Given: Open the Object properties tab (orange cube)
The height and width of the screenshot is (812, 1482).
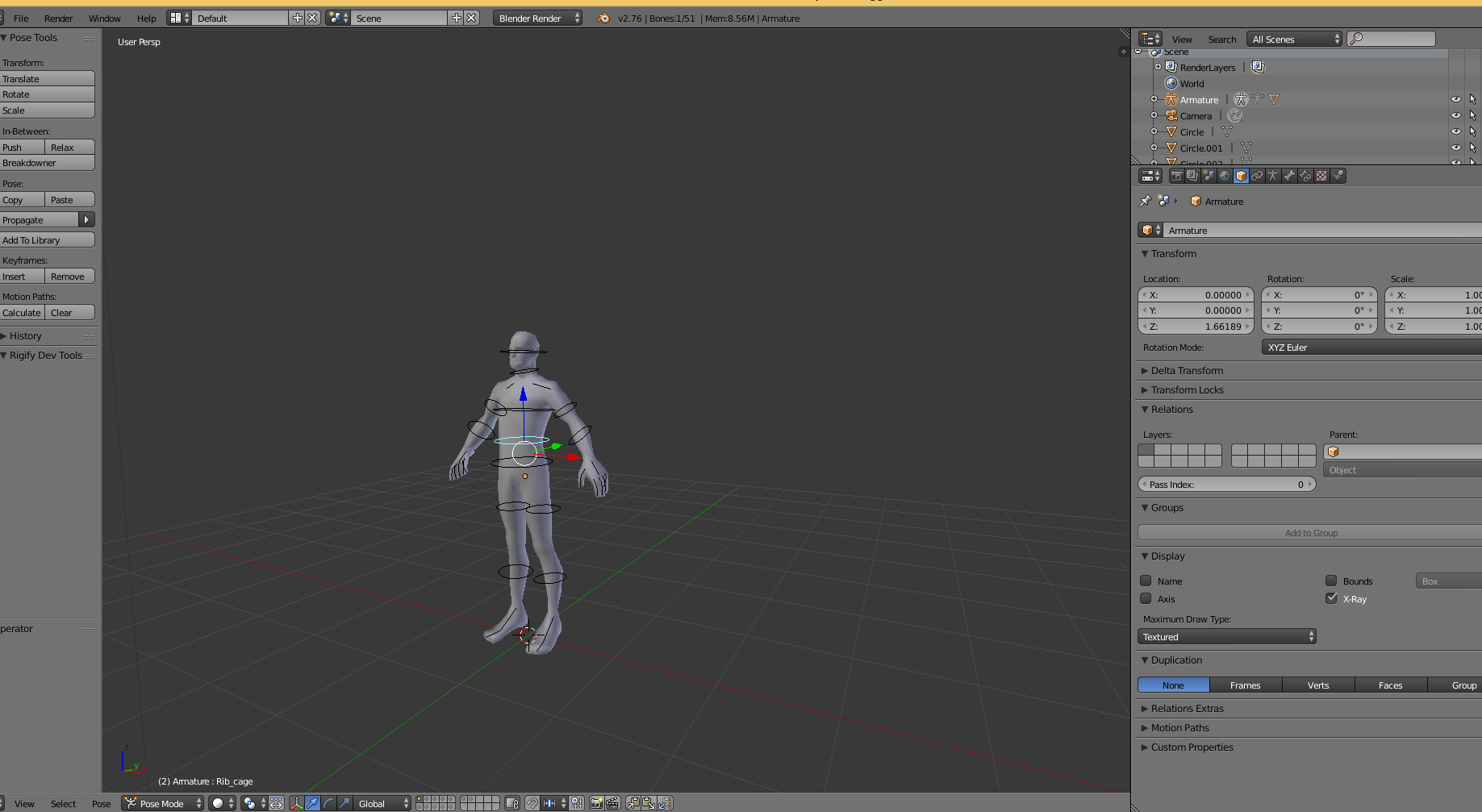Looking at the screenshot, I should 1241,176.
